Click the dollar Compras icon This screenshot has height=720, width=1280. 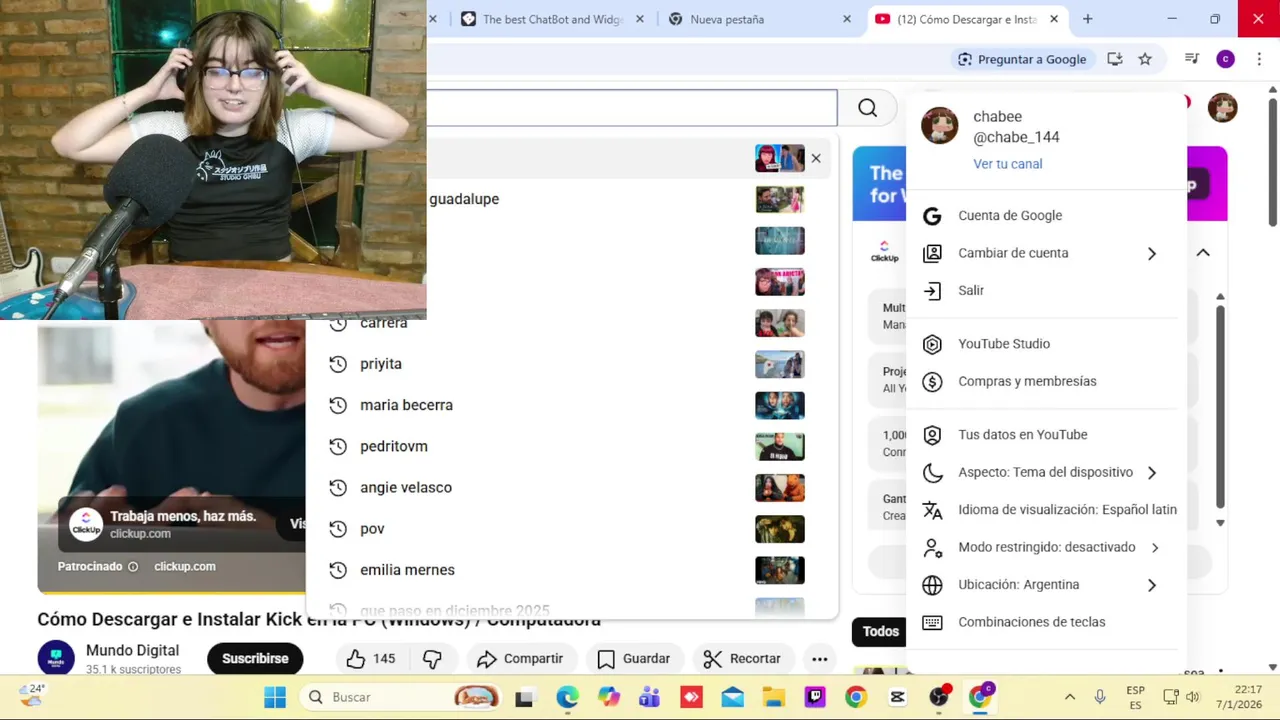932,382
